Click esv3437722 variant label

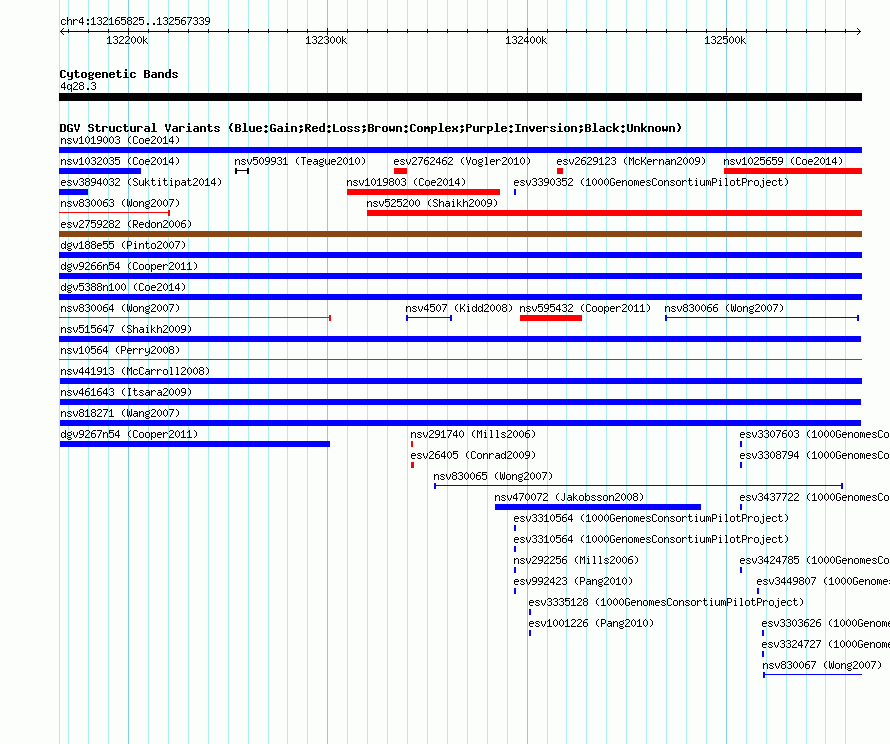tap(814, 497)
